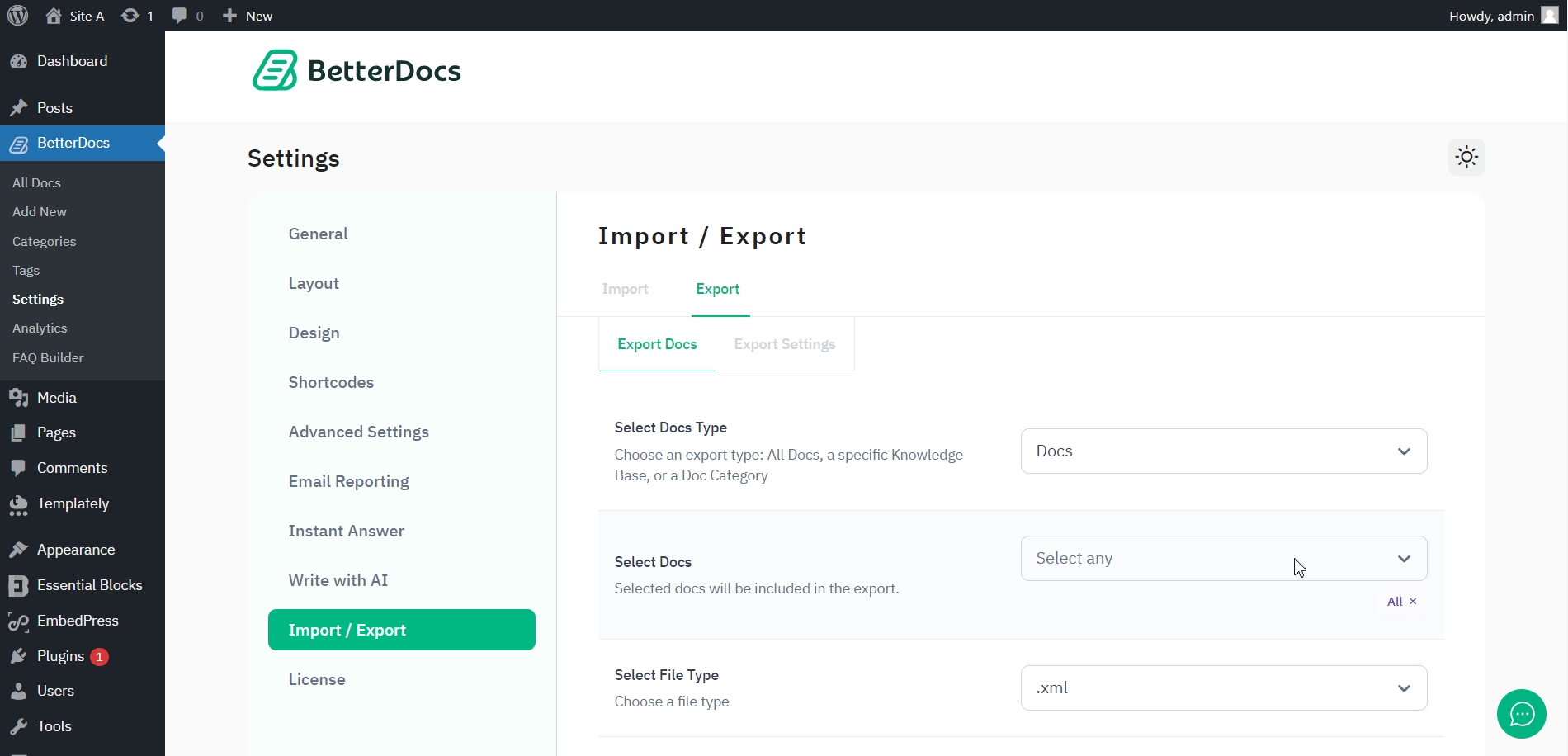The image size is (1568, 756).
Task: Open the Select Docs Type dropdown
Action: 1223,451
